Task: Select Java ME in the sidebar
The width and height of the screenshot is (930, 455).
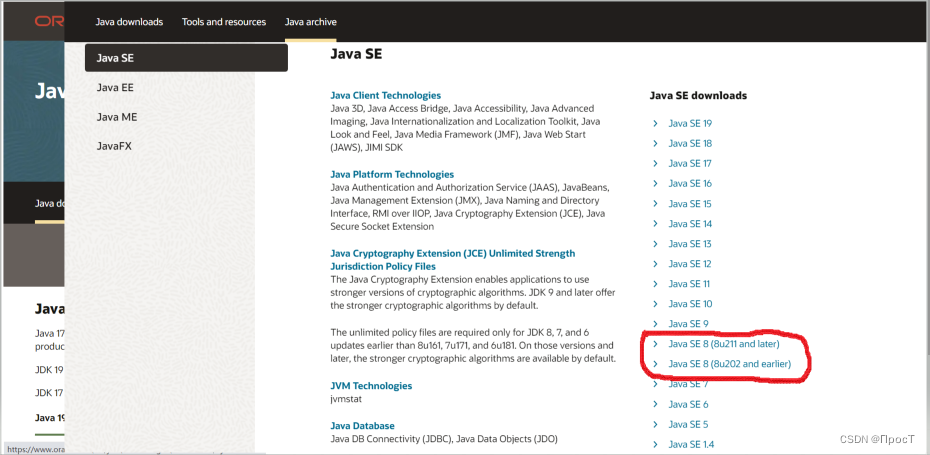Action: pos(117,117)
